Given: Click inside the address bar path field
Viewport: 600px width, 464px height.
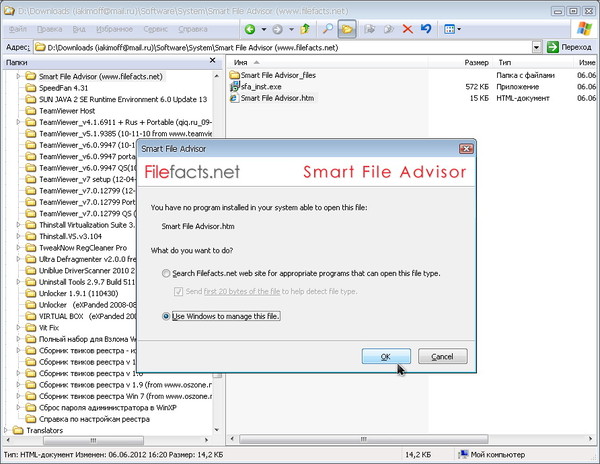Looking at the screenshot, I should (282, 47).
